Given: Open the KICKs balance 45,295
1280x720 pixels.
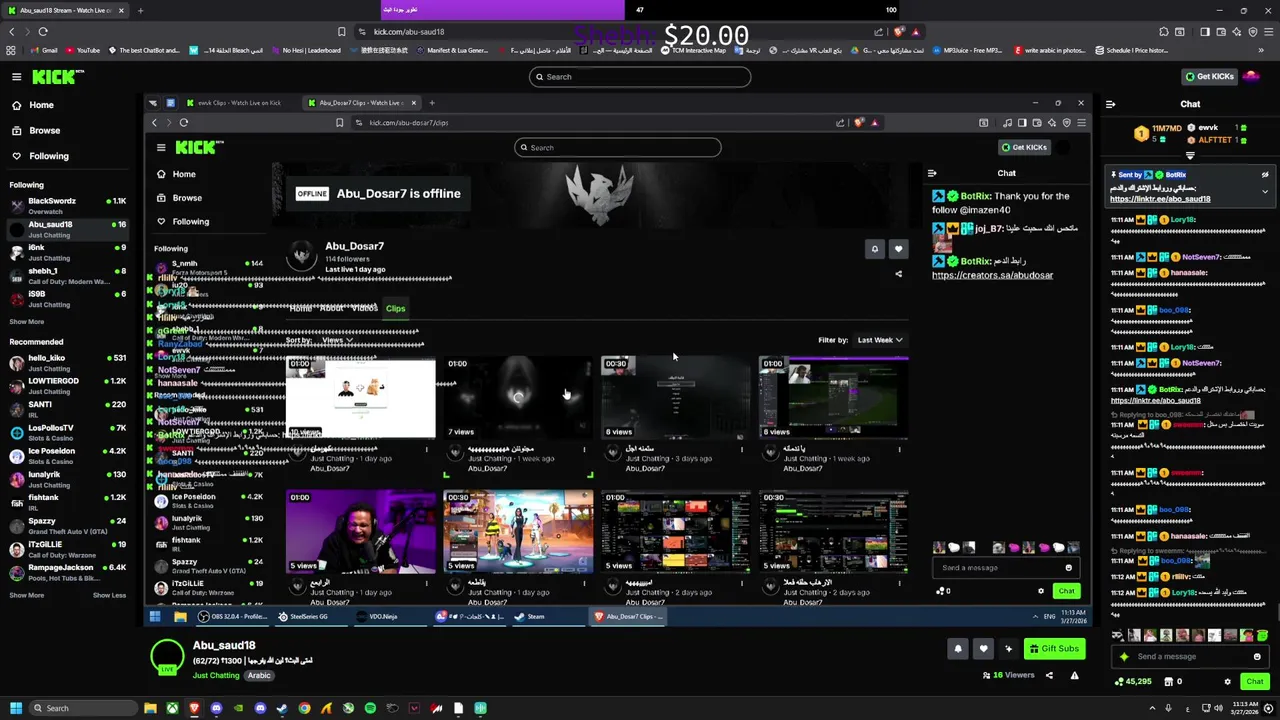Looking at the screenshot, I should 1133,681.
